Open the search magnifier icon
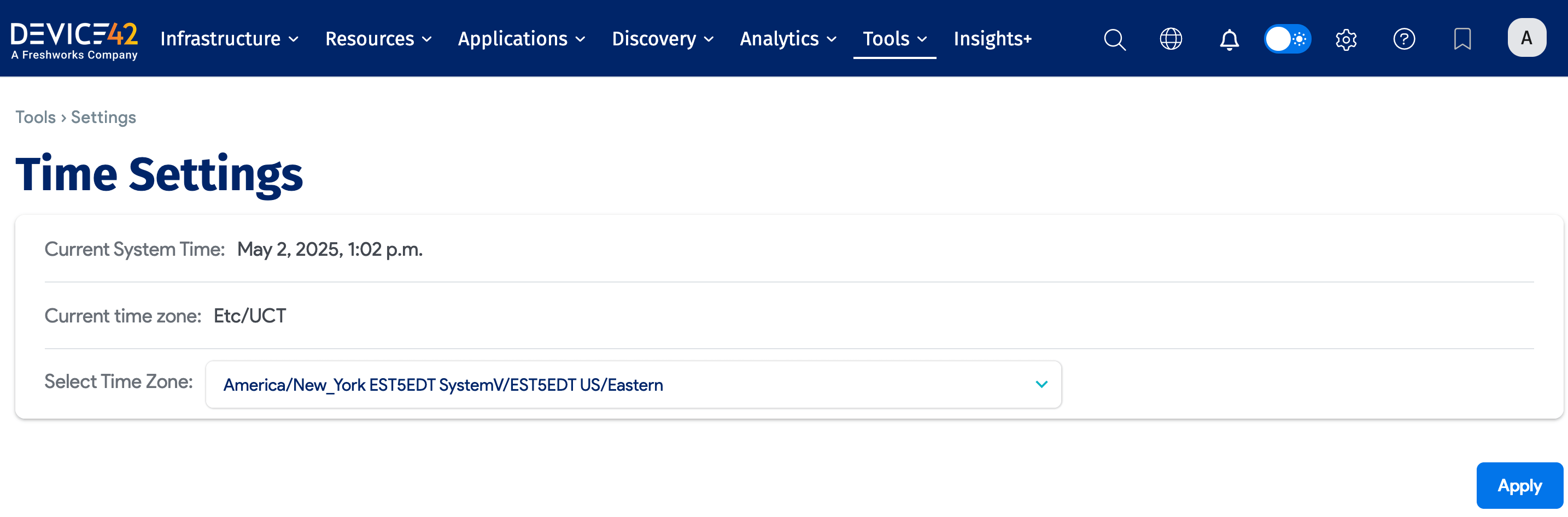 click(1115, 39)
